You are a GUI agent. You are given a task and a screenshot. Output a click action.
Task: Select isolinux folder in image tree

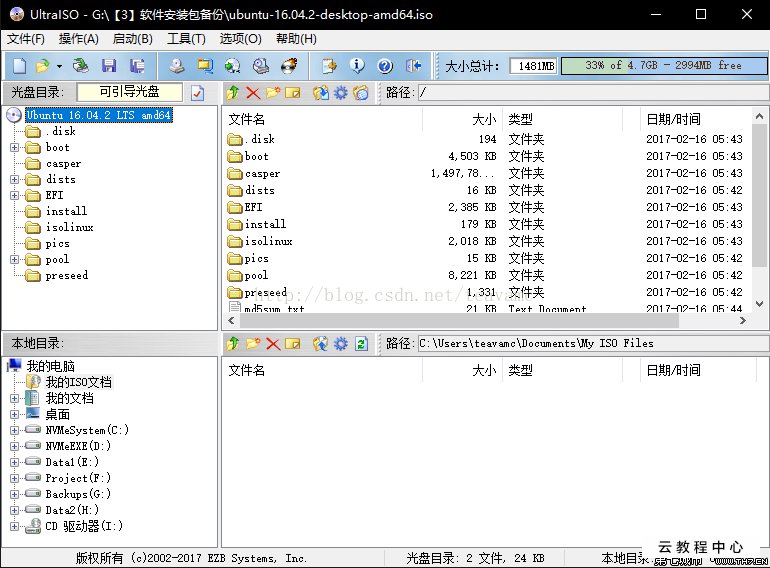pos(69,227)
